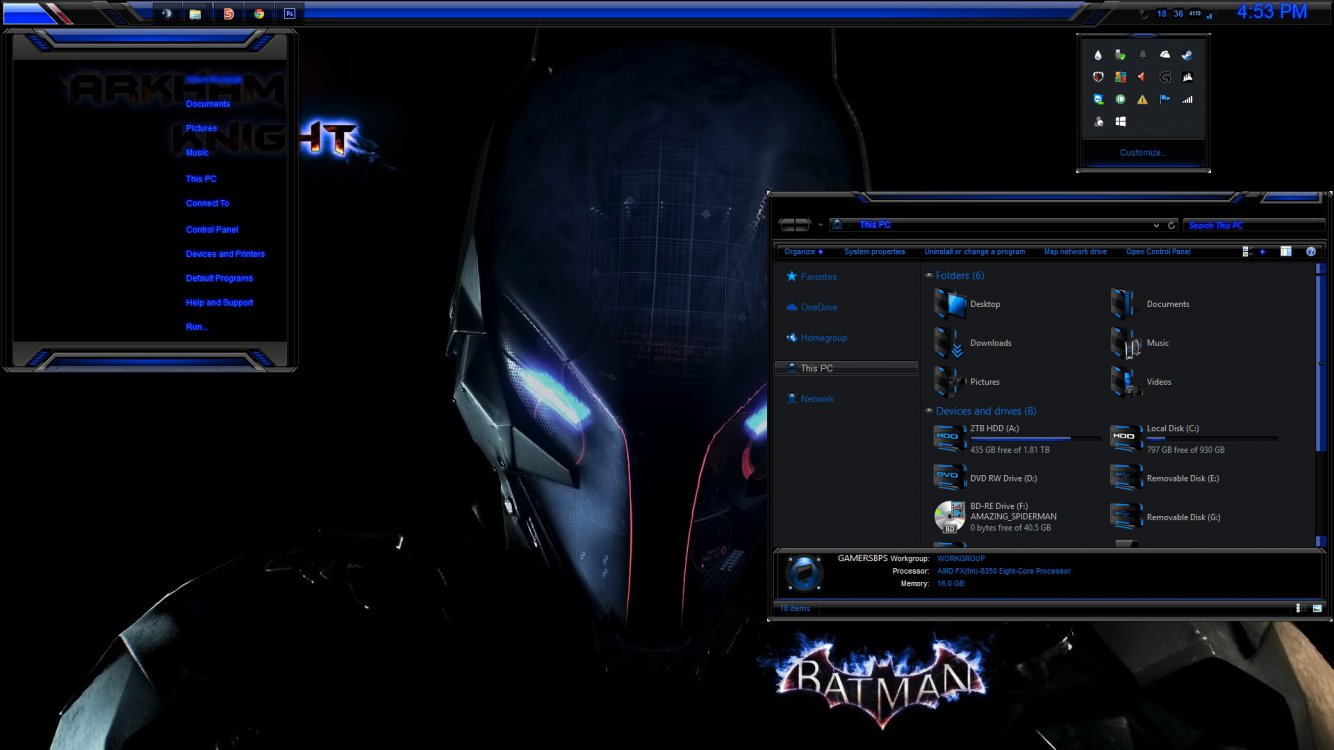This screenshot has width=1334, height=750.
Task: Open the address bar history dropdown
Action: pyautogui.click(x=1157, y=225)
